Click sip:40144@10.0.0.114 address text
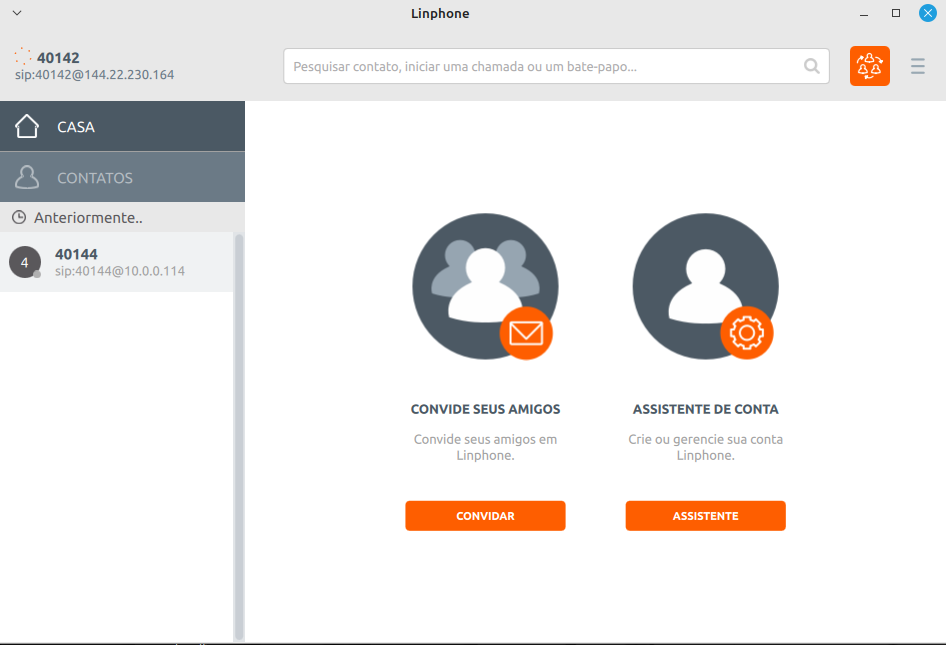The height and width of the screenshot is (645, 946). [120, 271]
